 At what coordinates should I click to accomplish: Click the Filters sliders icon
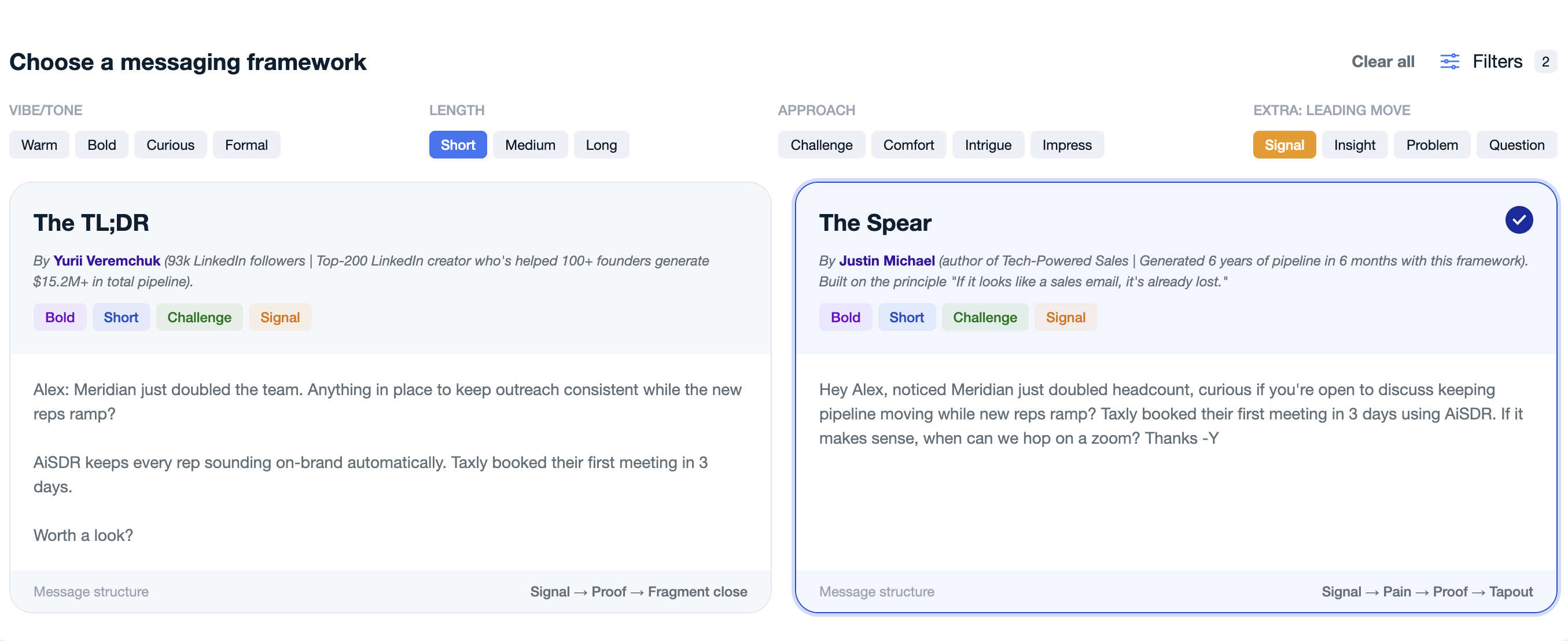(1449, 61)
